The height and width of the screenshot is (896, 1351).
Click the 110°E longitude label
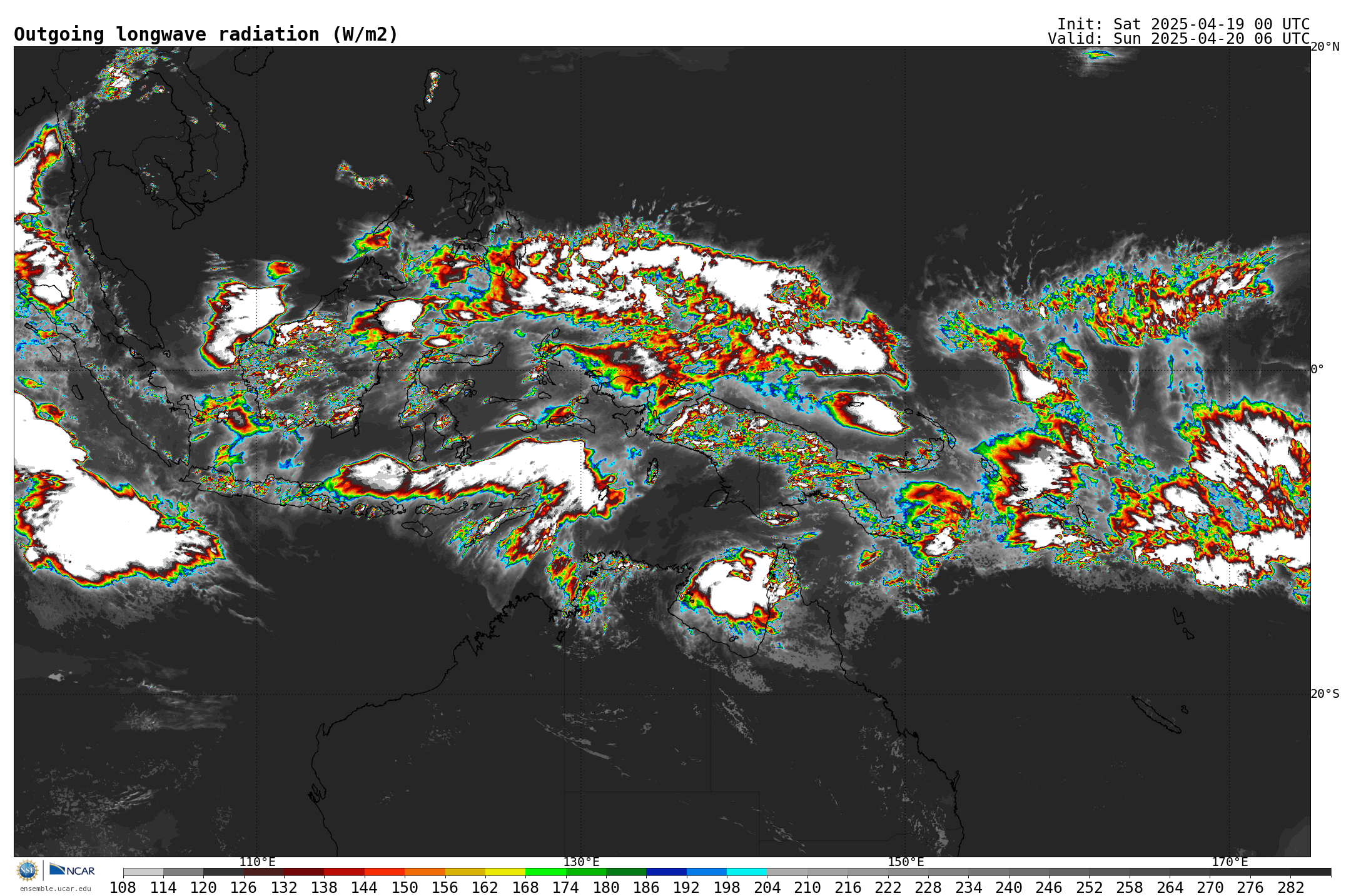click(257, 862)
